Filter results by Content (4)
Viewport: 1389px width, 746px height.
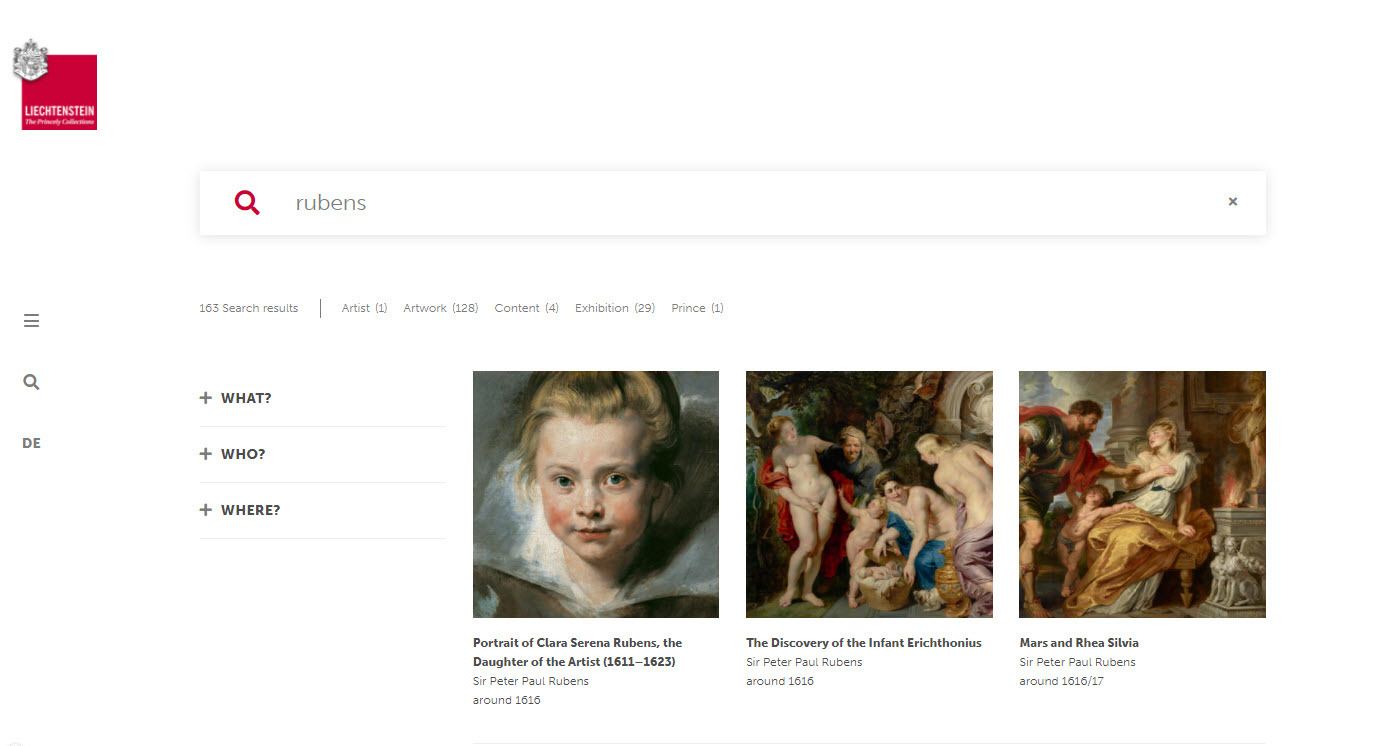pos(526,308)
